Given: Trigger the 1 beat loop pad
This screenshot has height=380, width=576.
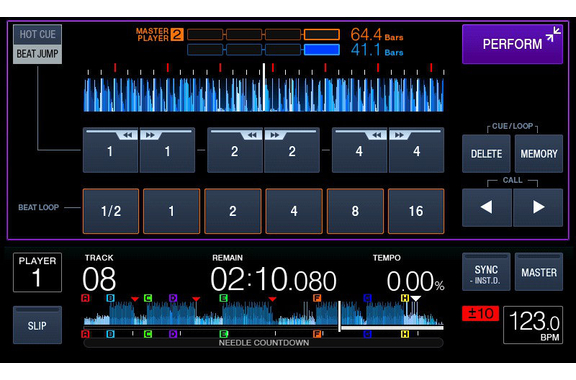Looking at the screenshot, I should pyautogui.click(x=172, y=211).
